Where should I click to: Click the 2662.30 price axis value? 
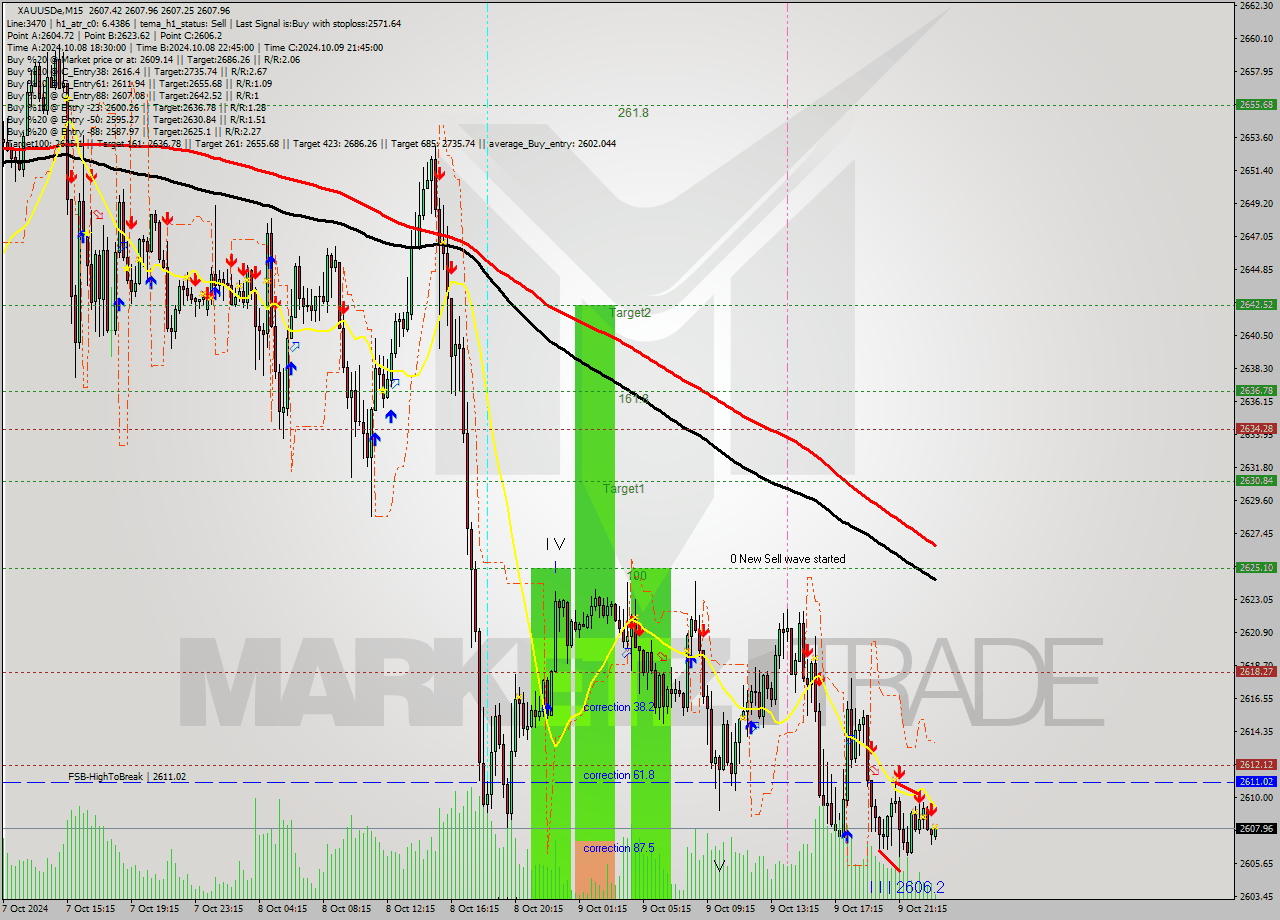coord(1256,6)
